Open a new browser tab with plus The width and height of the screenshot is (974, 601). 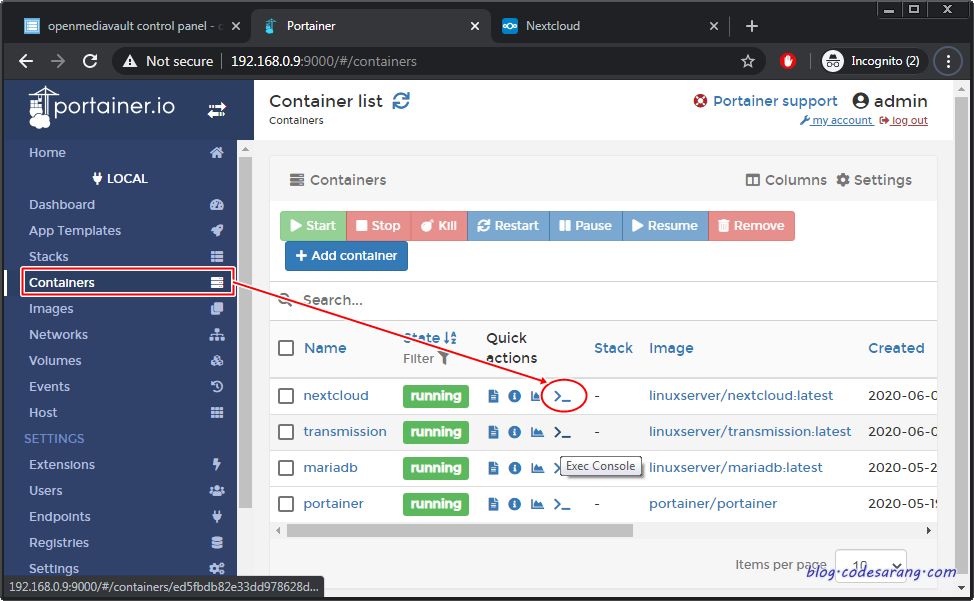[x=752, y=26]
